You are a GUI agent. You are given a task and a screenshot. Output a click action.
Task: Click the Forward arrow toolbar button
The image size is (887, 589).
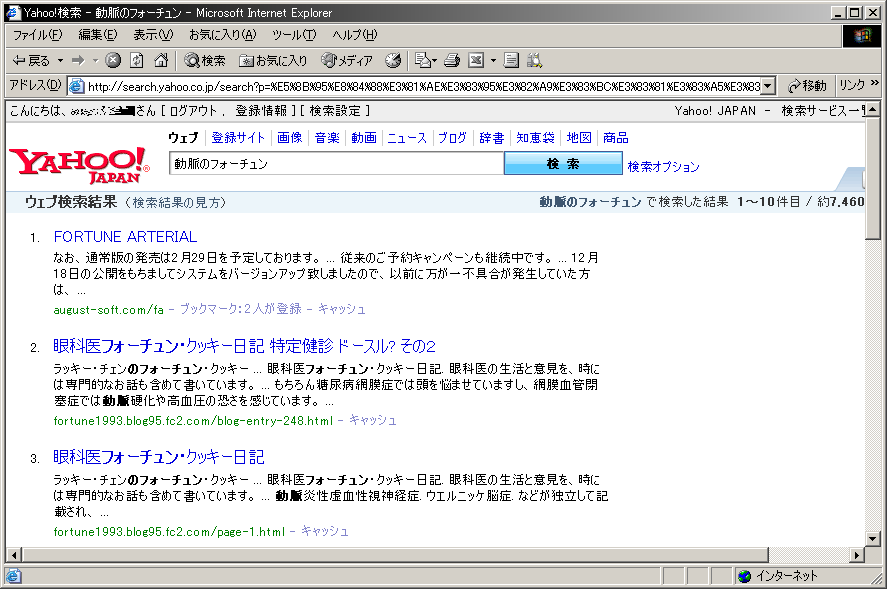click(78, 60)
